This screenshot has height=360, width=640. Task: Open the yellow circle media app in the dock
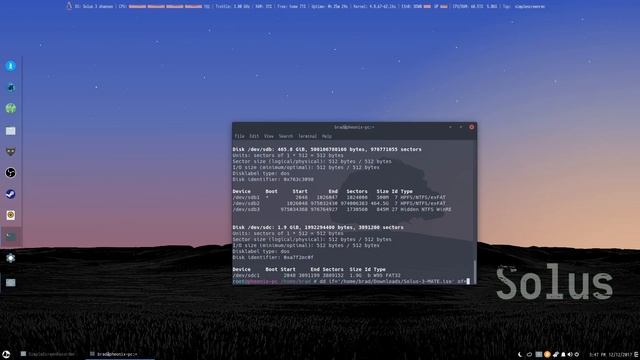click(11, 215)
